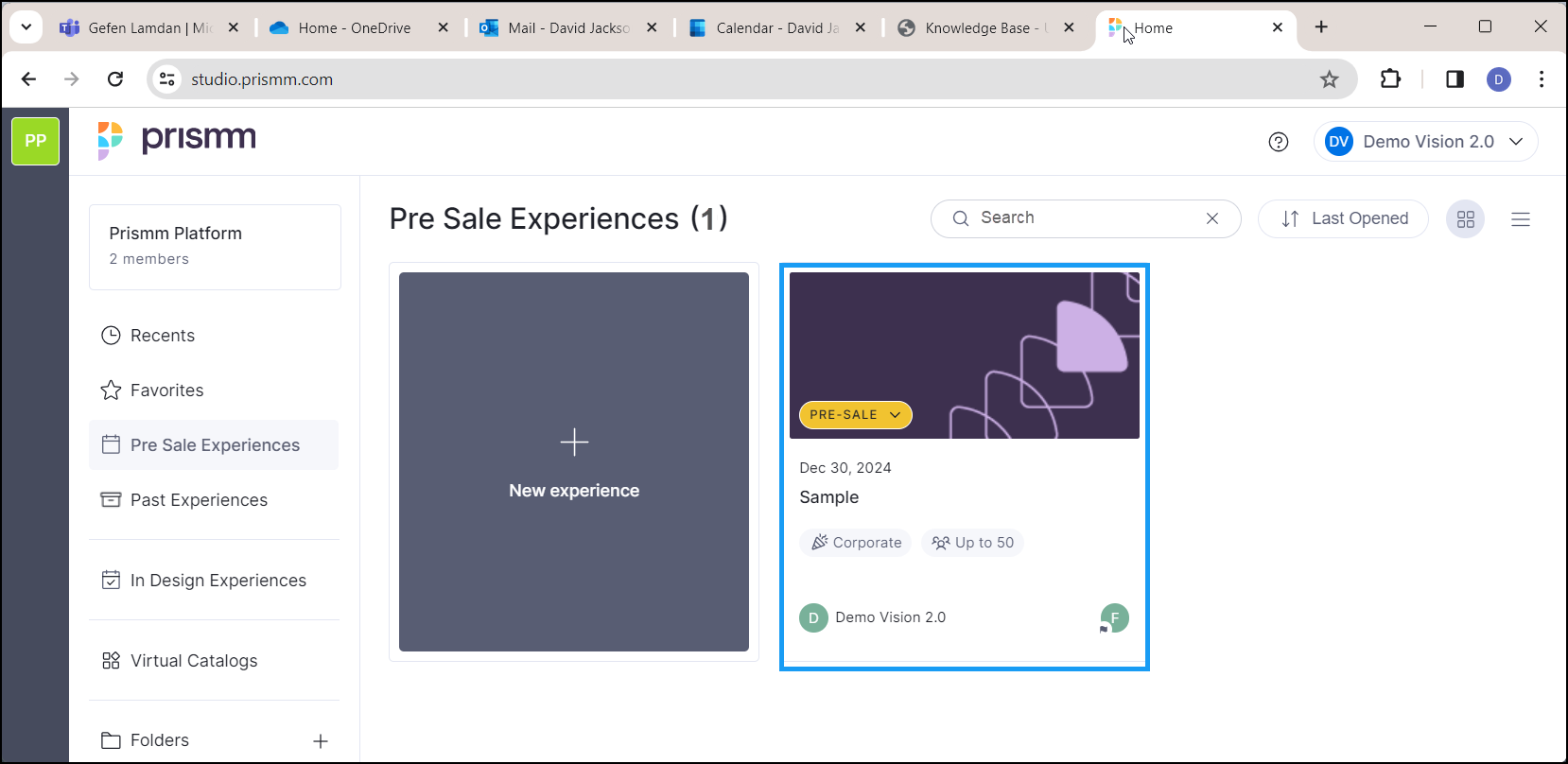The height and width of the screenshot is (764, 1568).
Task: Click the Prismm logo
Action: pos(178,140)
